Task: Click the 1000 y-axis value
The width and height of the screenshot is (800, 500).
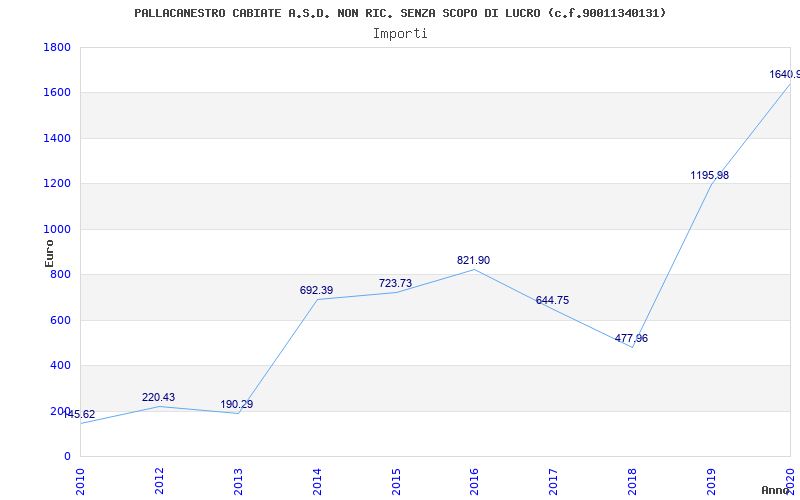Action: pyautogui.click(x=57, y=229)
